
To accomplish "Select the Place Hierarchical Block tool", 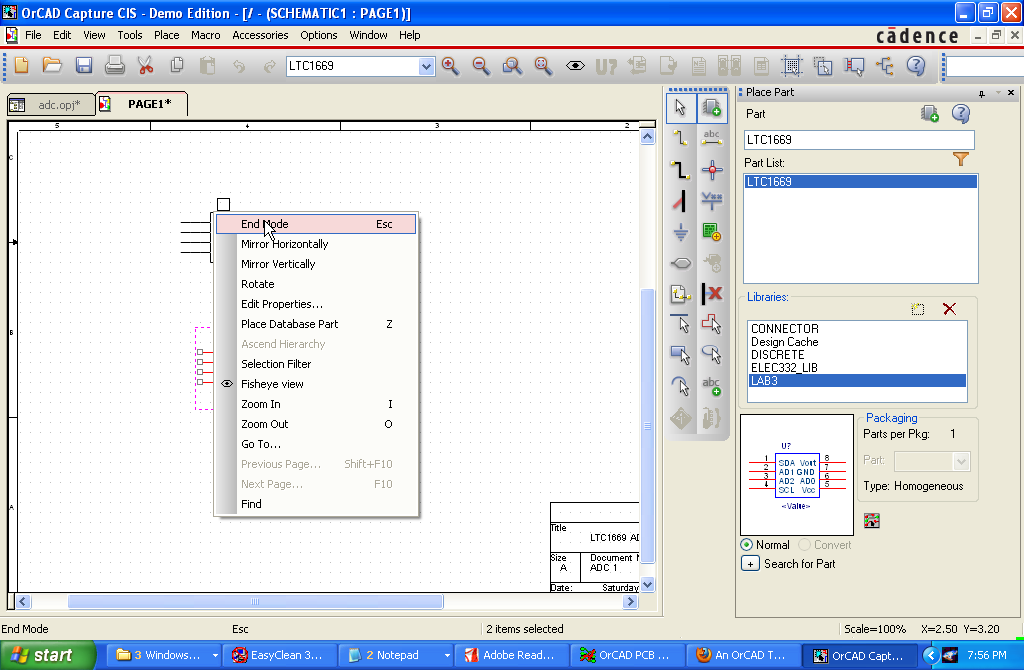I will 712,232.
